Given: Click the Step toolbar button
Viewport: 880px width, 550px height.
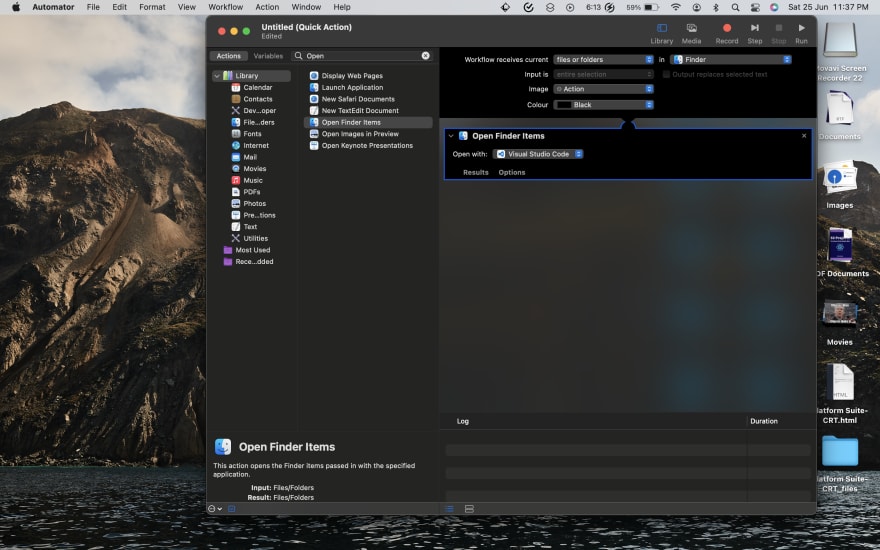Looking at the screenshot, I should tap(755, 34).
